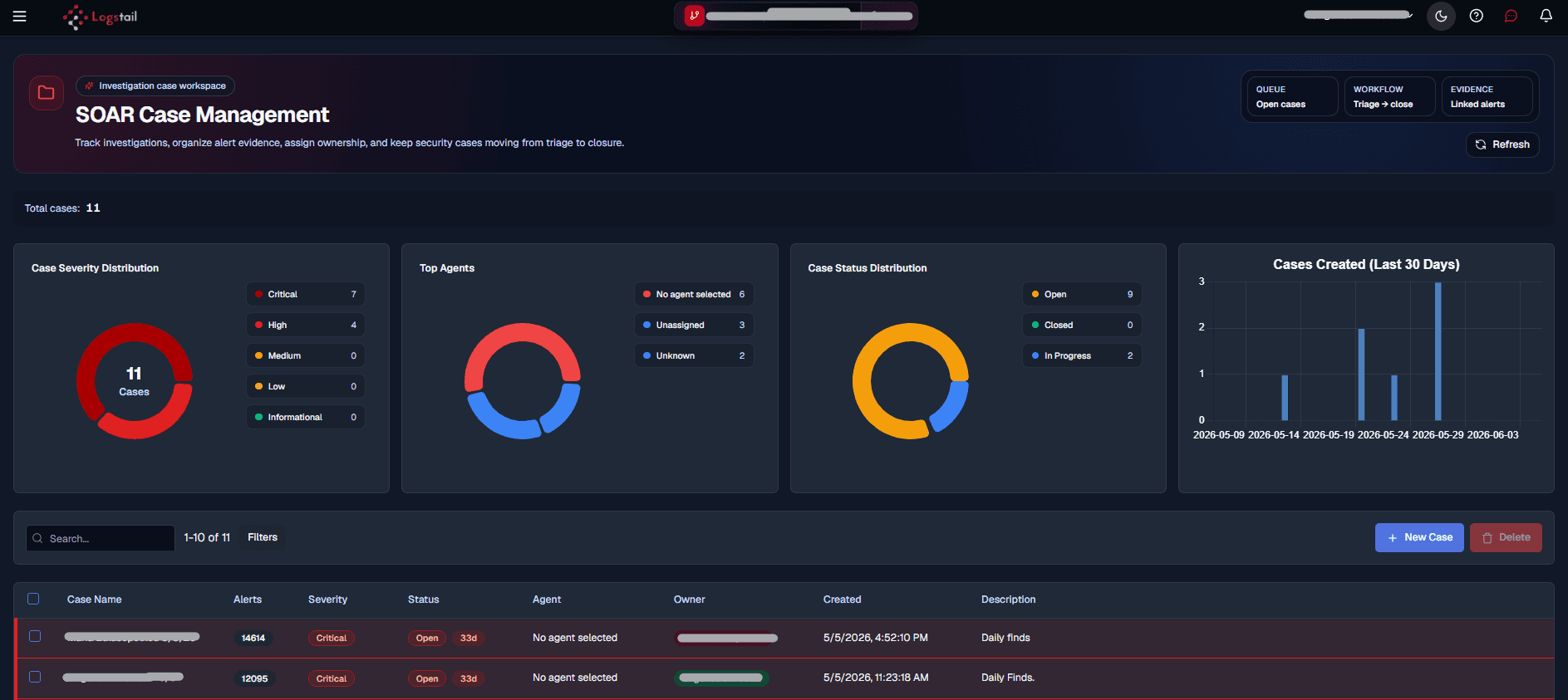Click the Logstail logo

101,17
